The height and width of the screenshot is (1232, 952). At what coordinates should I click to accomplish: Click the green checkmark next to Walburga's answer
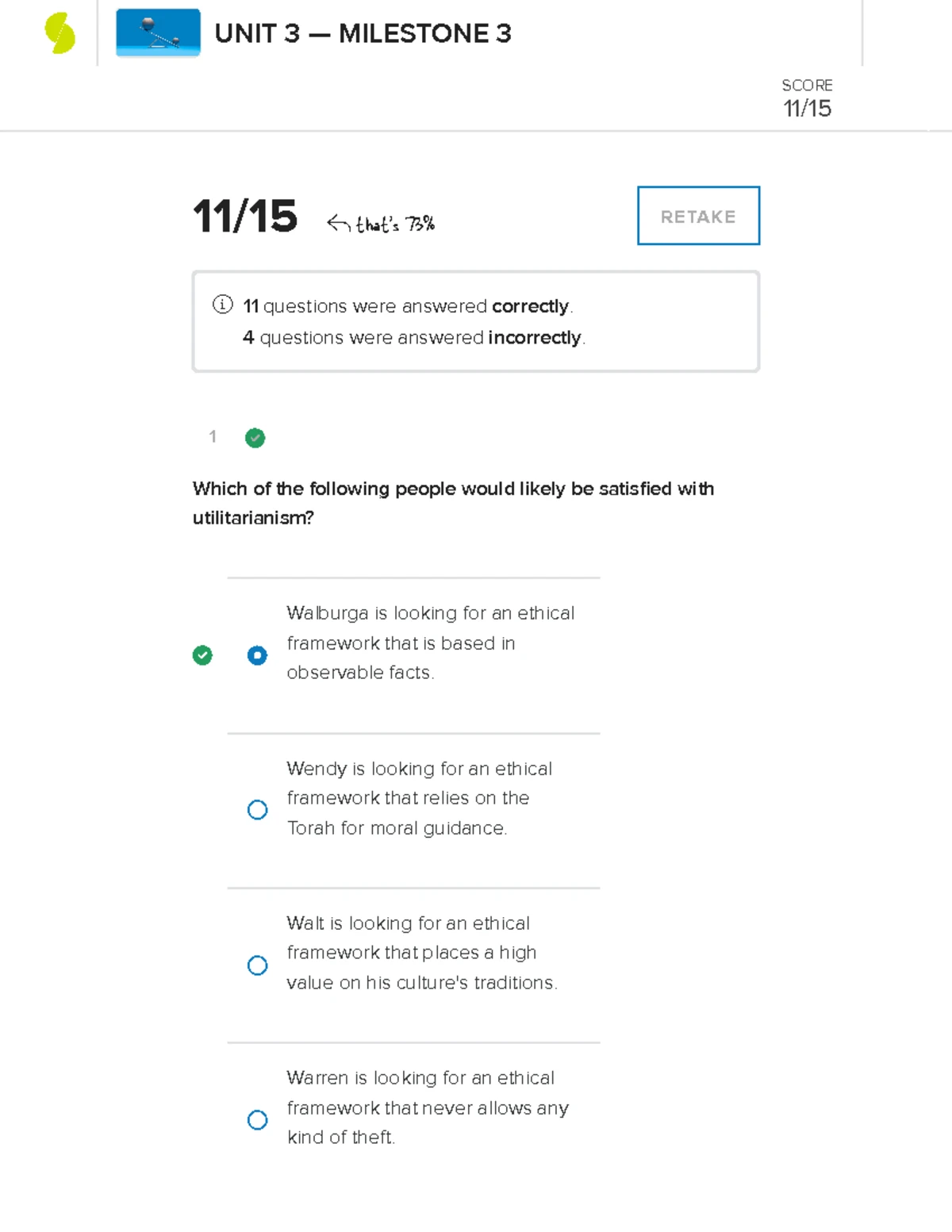coord(202,655)
